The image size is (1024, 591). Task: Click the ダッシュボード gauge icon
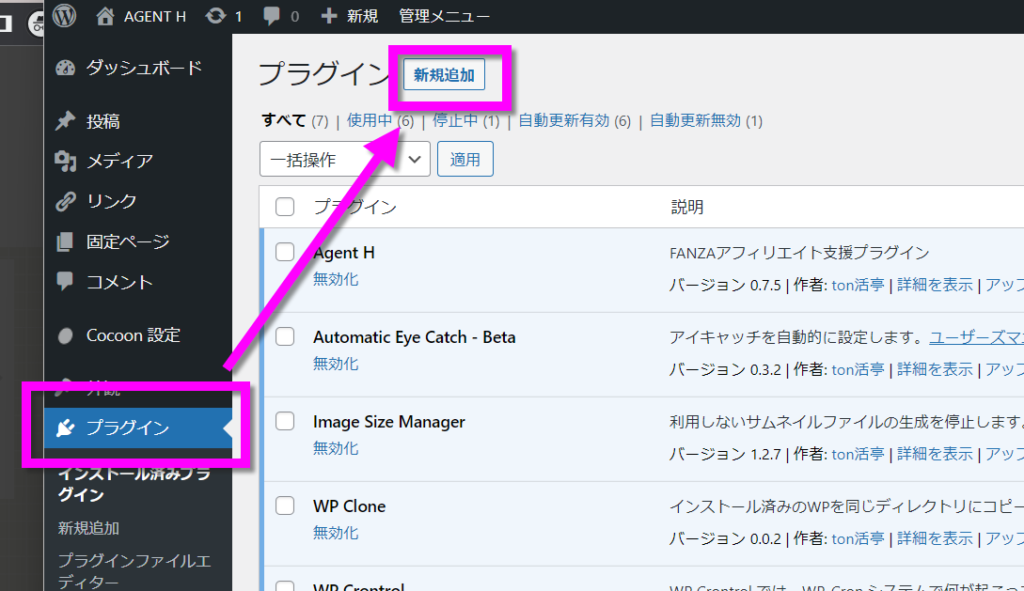[65, 68]
